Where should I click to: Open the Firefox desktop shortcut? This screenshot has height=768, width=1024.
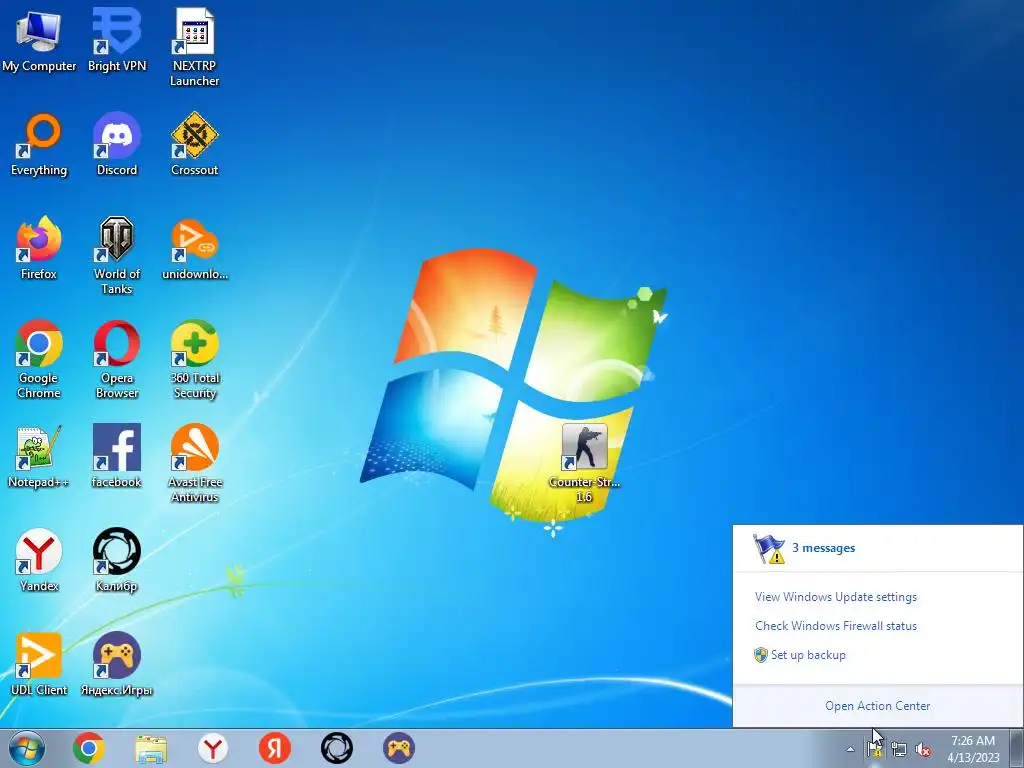pos(39,248)
